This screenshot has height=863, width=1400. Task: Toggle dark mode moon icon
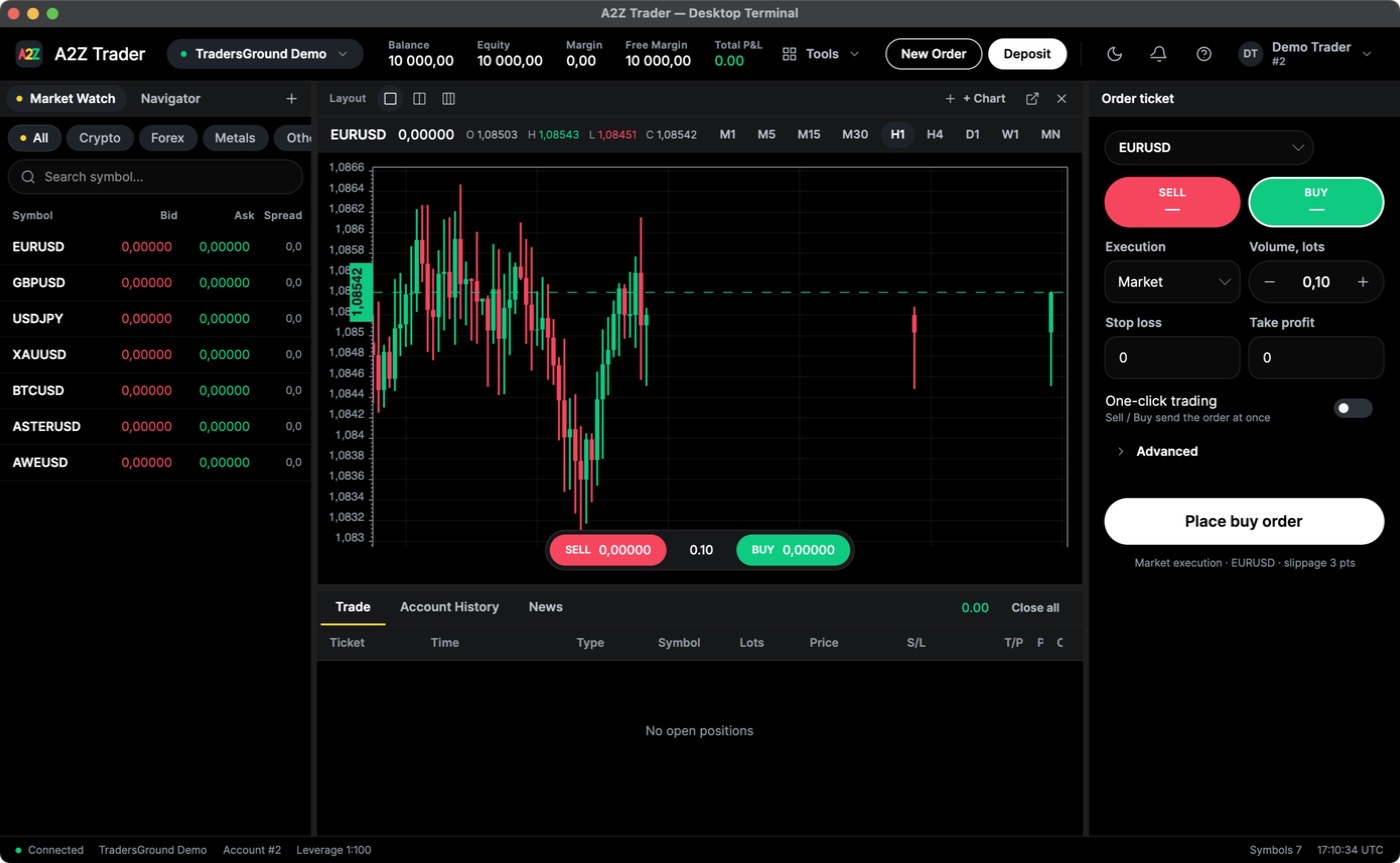tap(1114, 54)
